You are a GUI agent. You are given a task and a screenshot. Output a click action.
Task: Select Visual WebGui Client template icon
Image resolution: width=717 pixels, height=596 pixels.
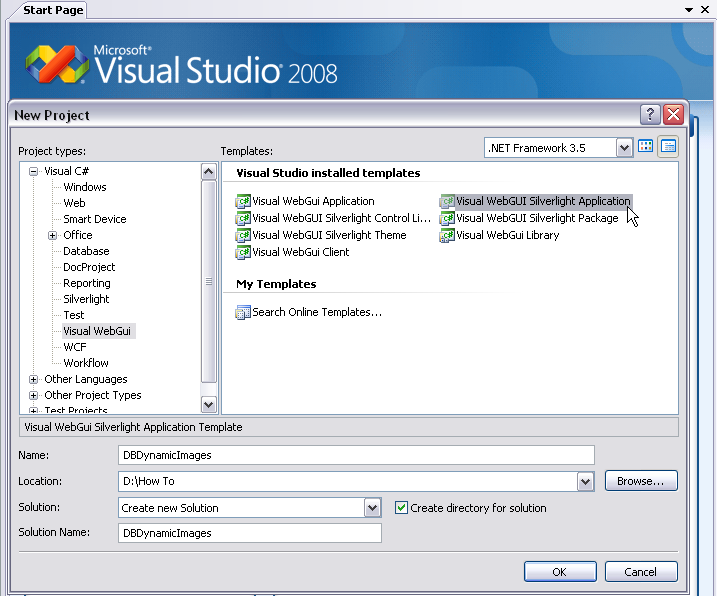[x=243, y=252]
